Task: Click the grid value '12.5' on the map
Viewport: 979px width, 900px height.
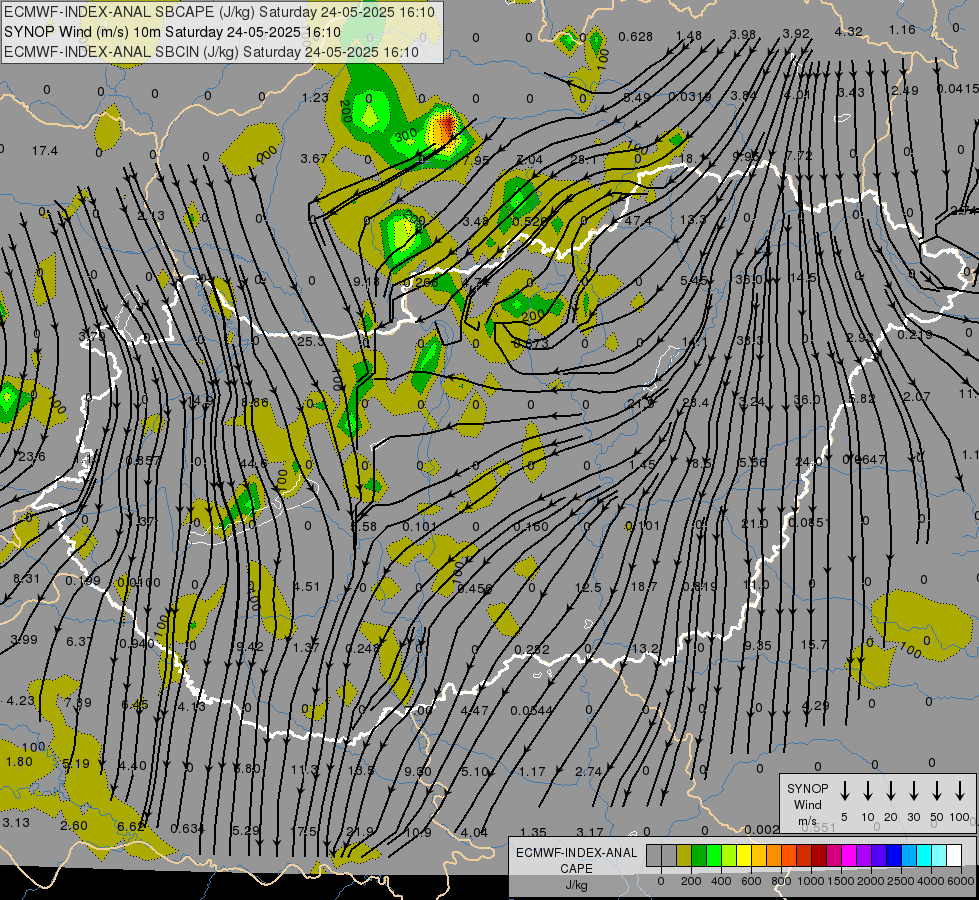Action: (x=588, y=587)
